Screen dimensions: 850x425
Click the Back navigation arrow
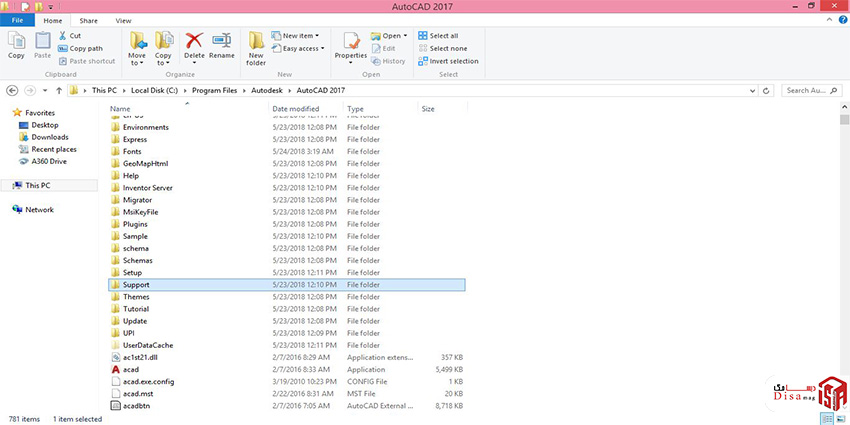pos(13,90)
